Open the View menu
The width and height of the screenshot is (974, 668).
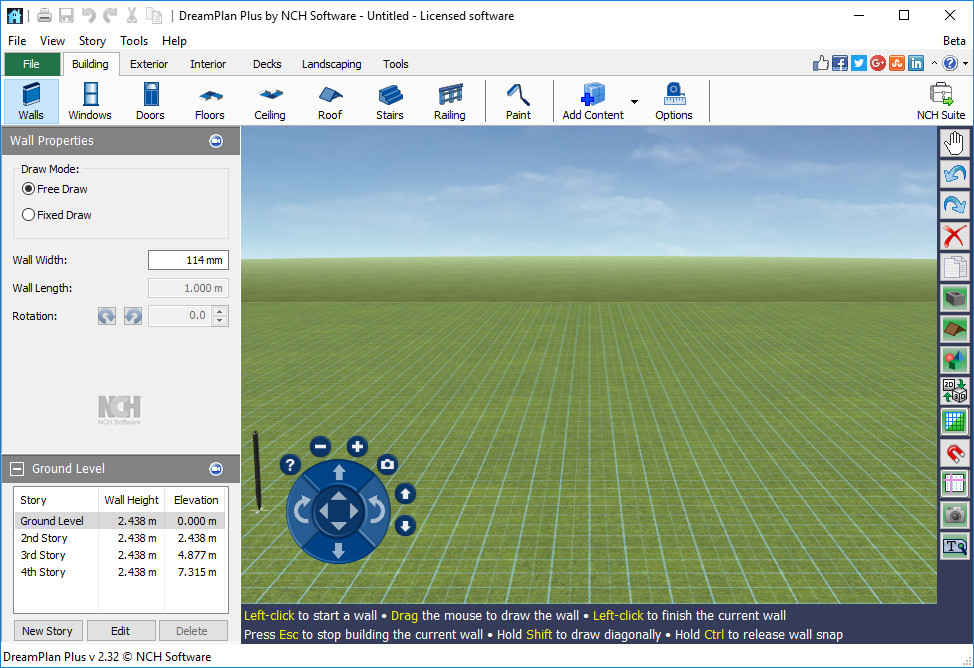point(52,41)
